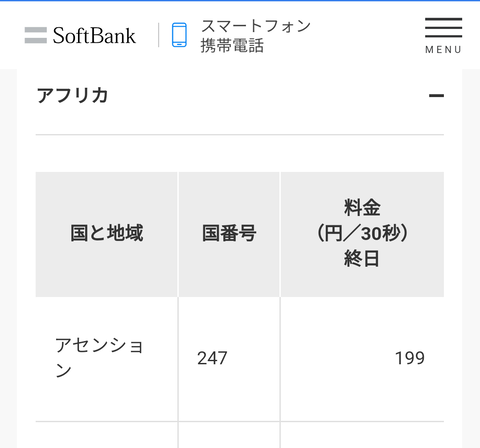480x448 pixels.
Task: Open the hamburger MENU icon
Action: click(x=443, y=36)
